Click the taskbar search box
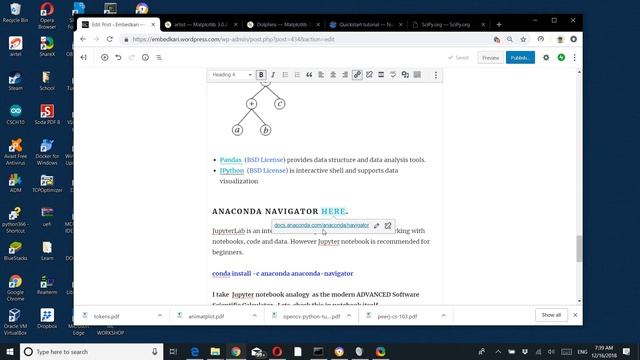 (x=91, y=351)
